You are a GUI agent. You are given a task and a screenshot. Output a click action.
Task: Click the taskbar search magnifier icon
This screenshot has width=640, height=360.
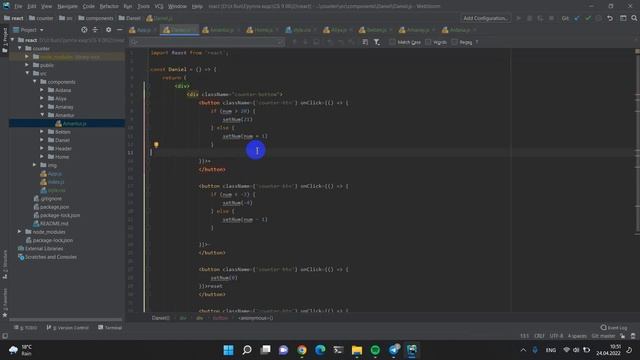(247, 350)
